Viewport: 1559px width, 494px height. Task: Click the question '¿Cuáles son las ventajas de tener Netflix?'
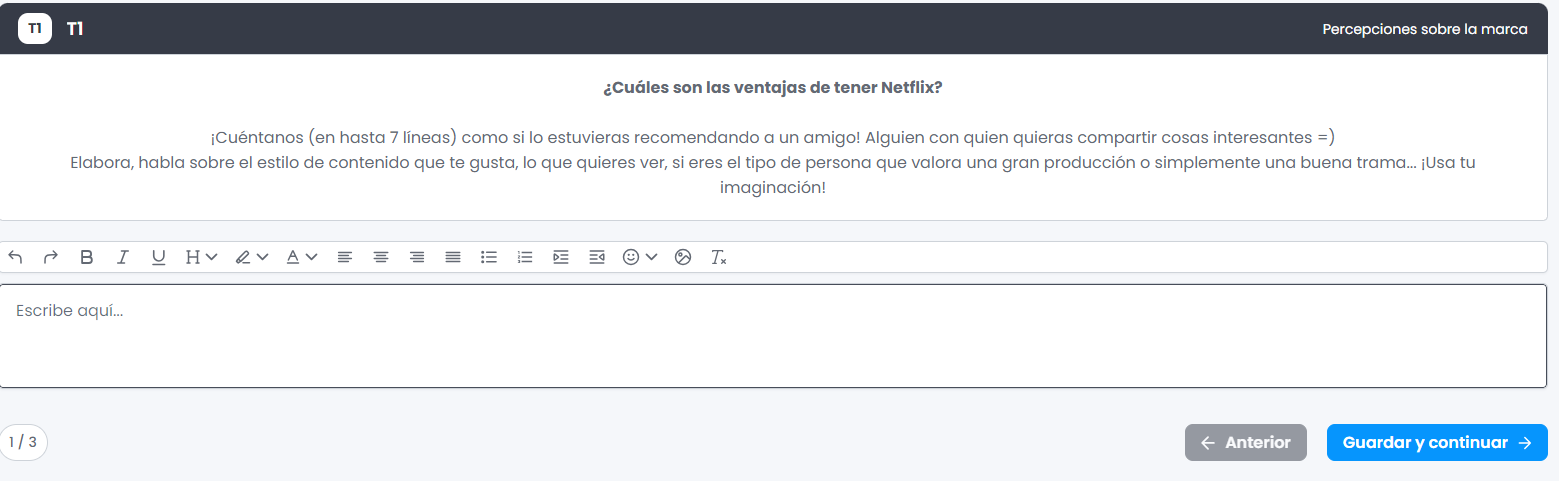773,87
